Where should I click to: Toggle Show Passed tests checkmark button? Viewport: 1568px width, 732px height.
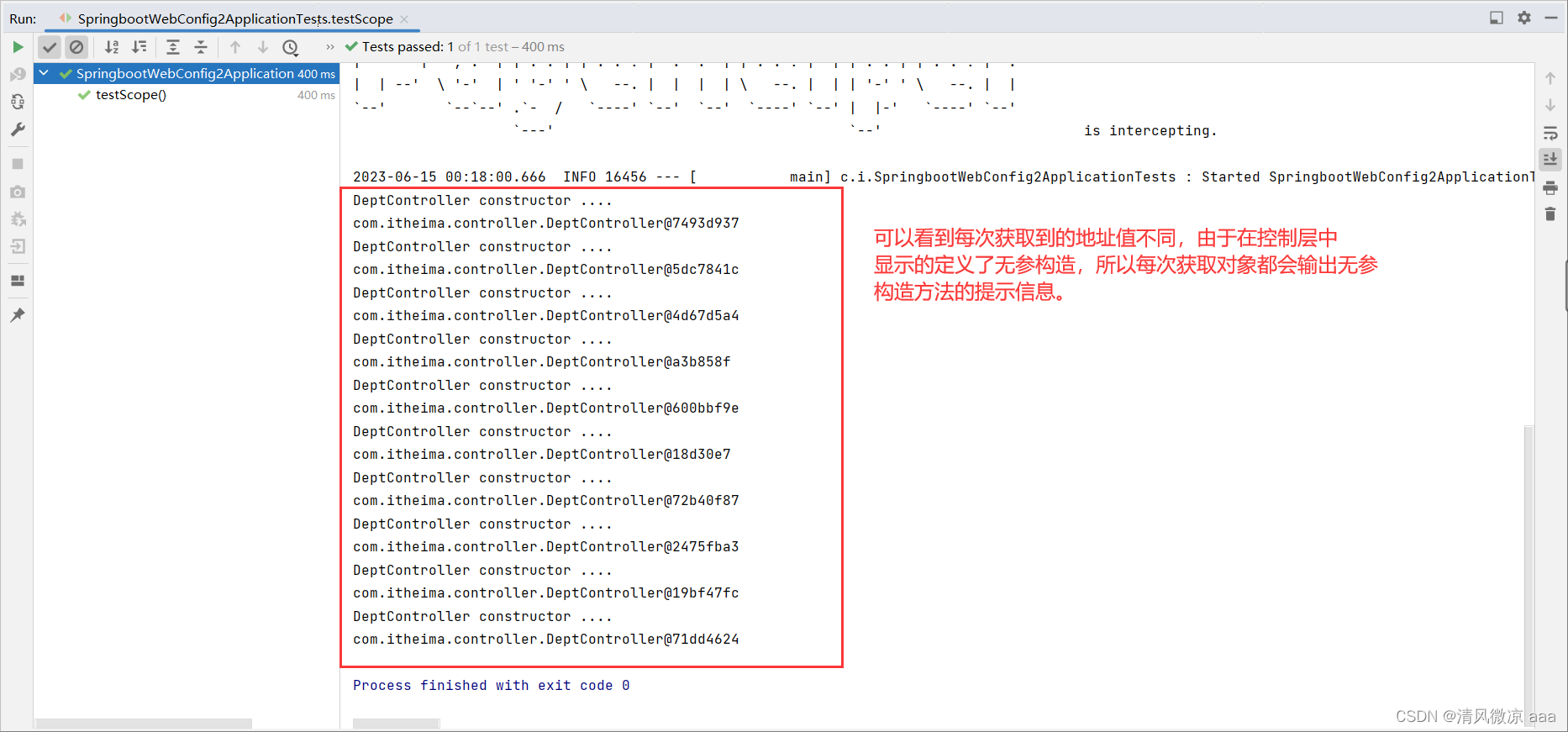pos(50,47)
